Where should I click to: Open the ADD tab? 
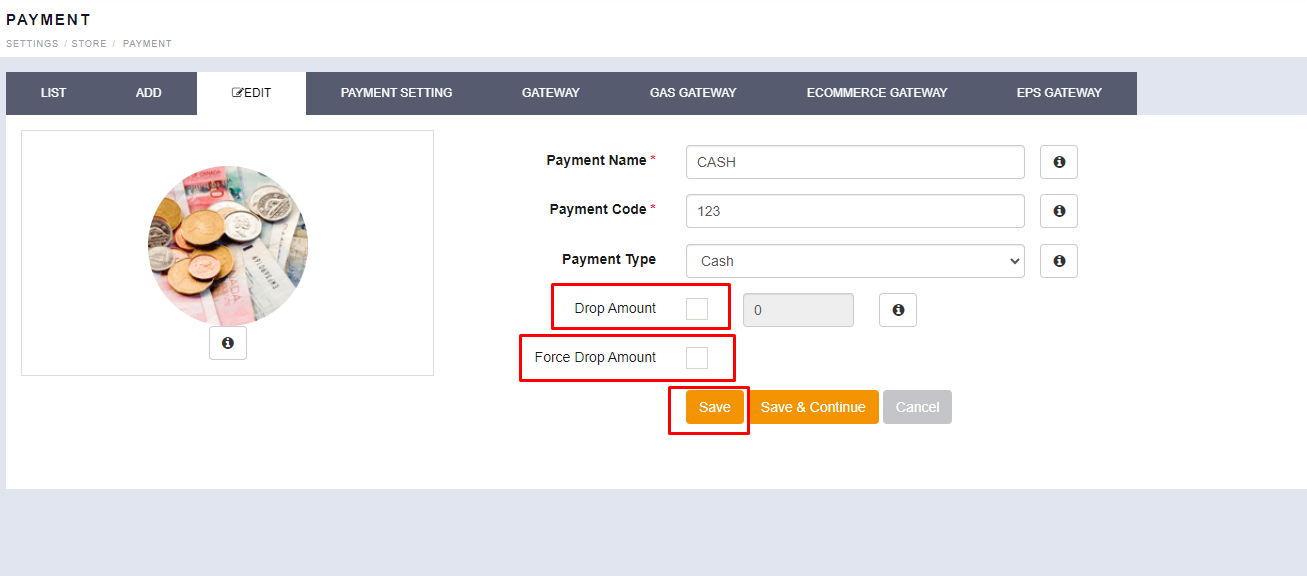pyautogui.click(x=149, y=93)
